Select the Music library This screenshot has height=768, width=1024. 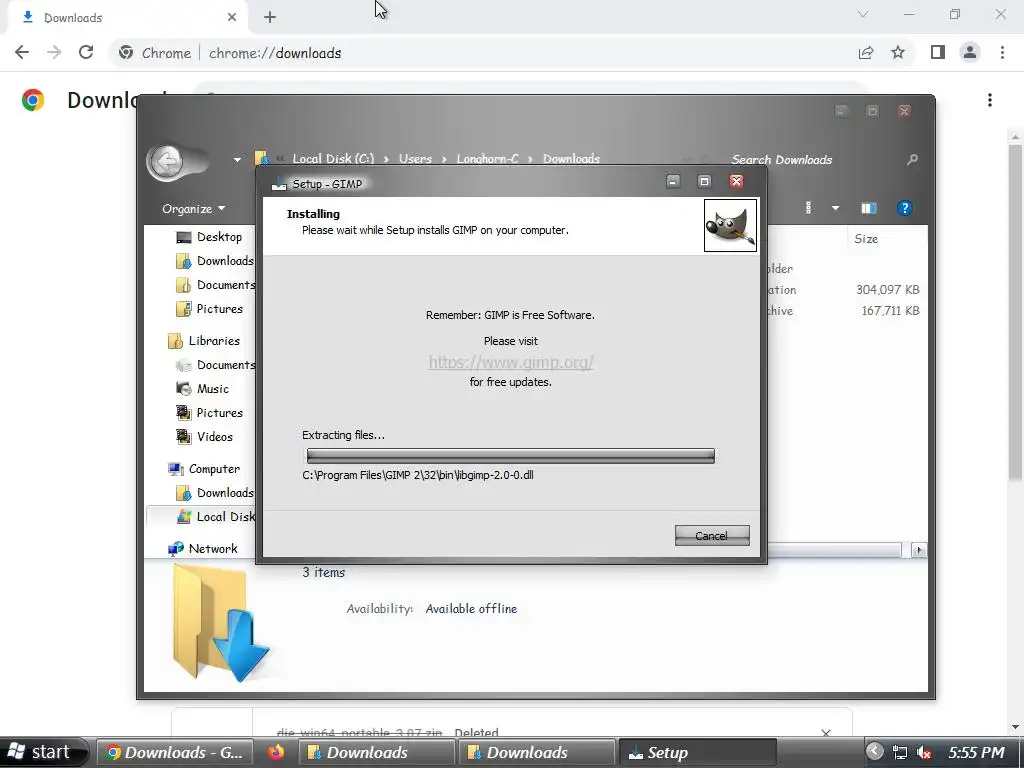202,389
